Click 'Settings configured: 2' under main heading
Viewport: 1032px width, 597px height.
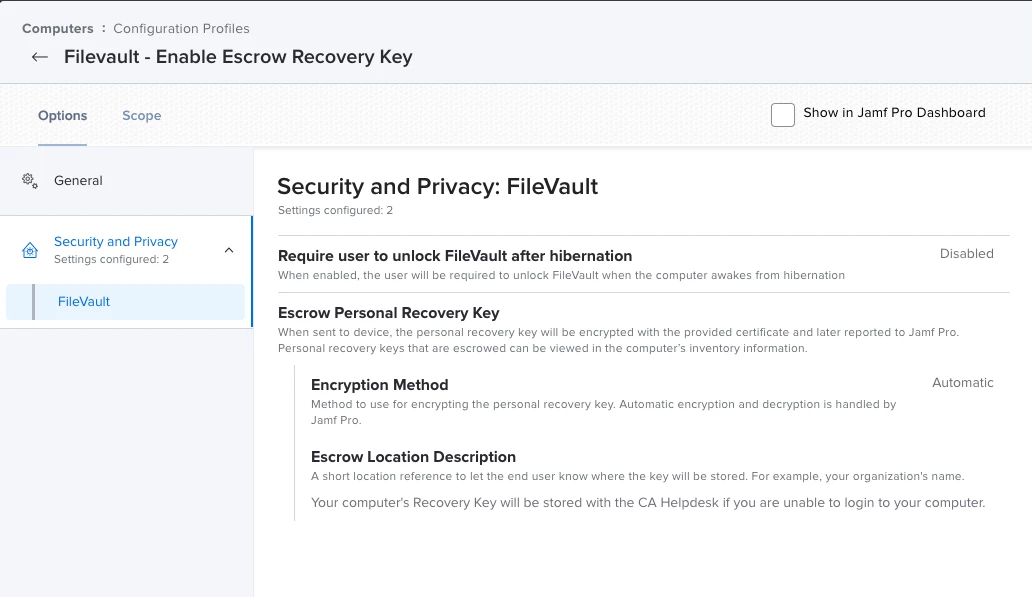pos(335,211)
